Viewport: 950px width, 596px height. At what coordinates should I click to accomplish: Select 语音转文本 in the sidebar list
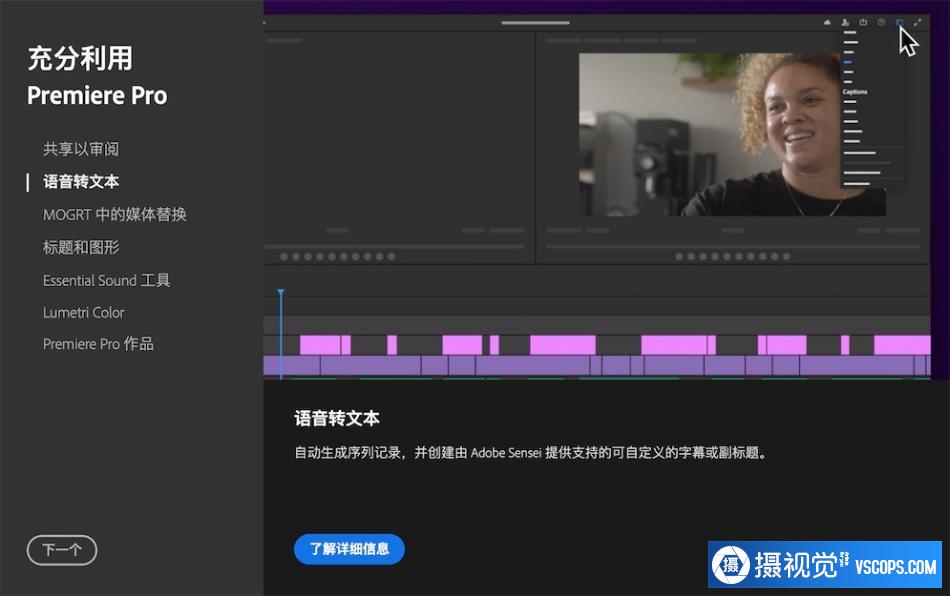point(81,182)
